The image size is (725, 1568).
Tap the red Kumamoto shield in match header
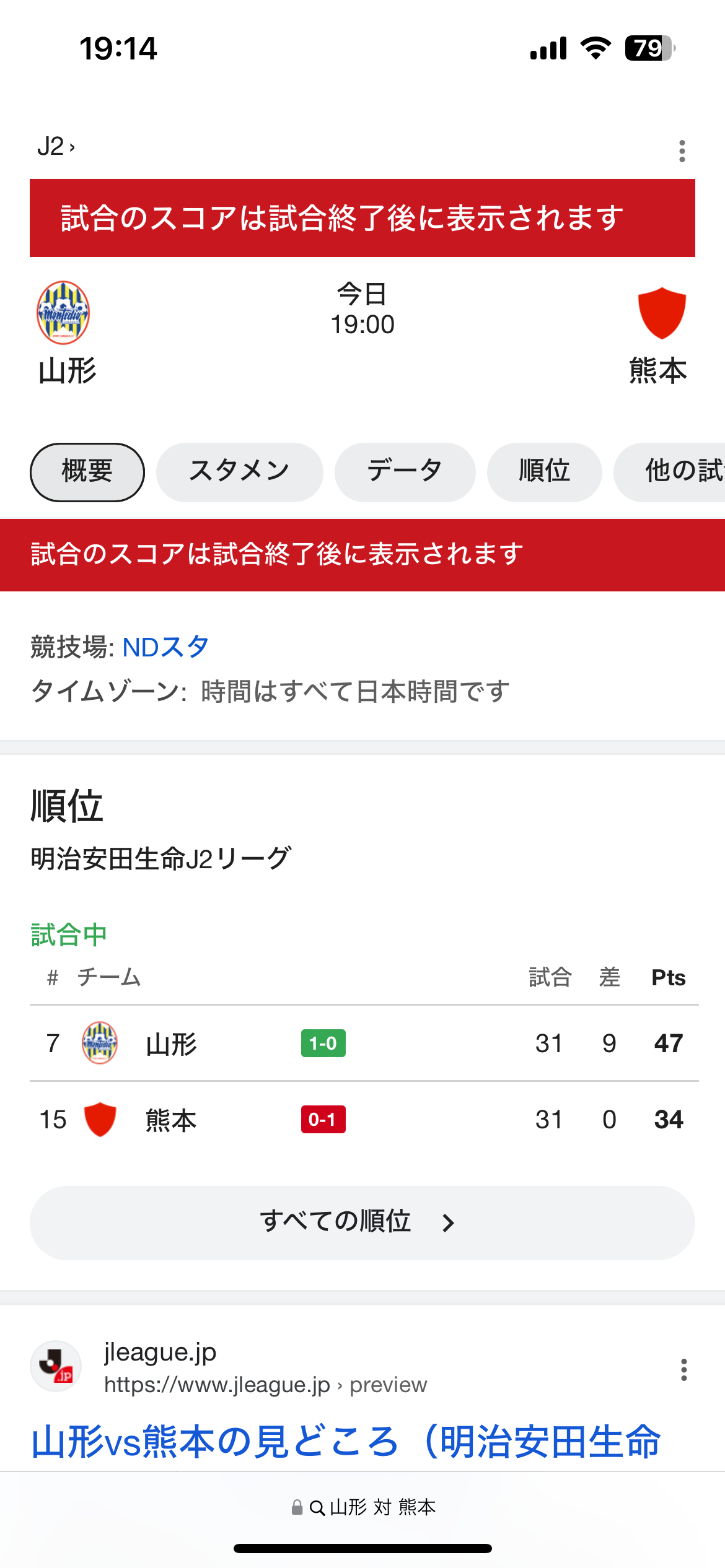click(662, 313)
